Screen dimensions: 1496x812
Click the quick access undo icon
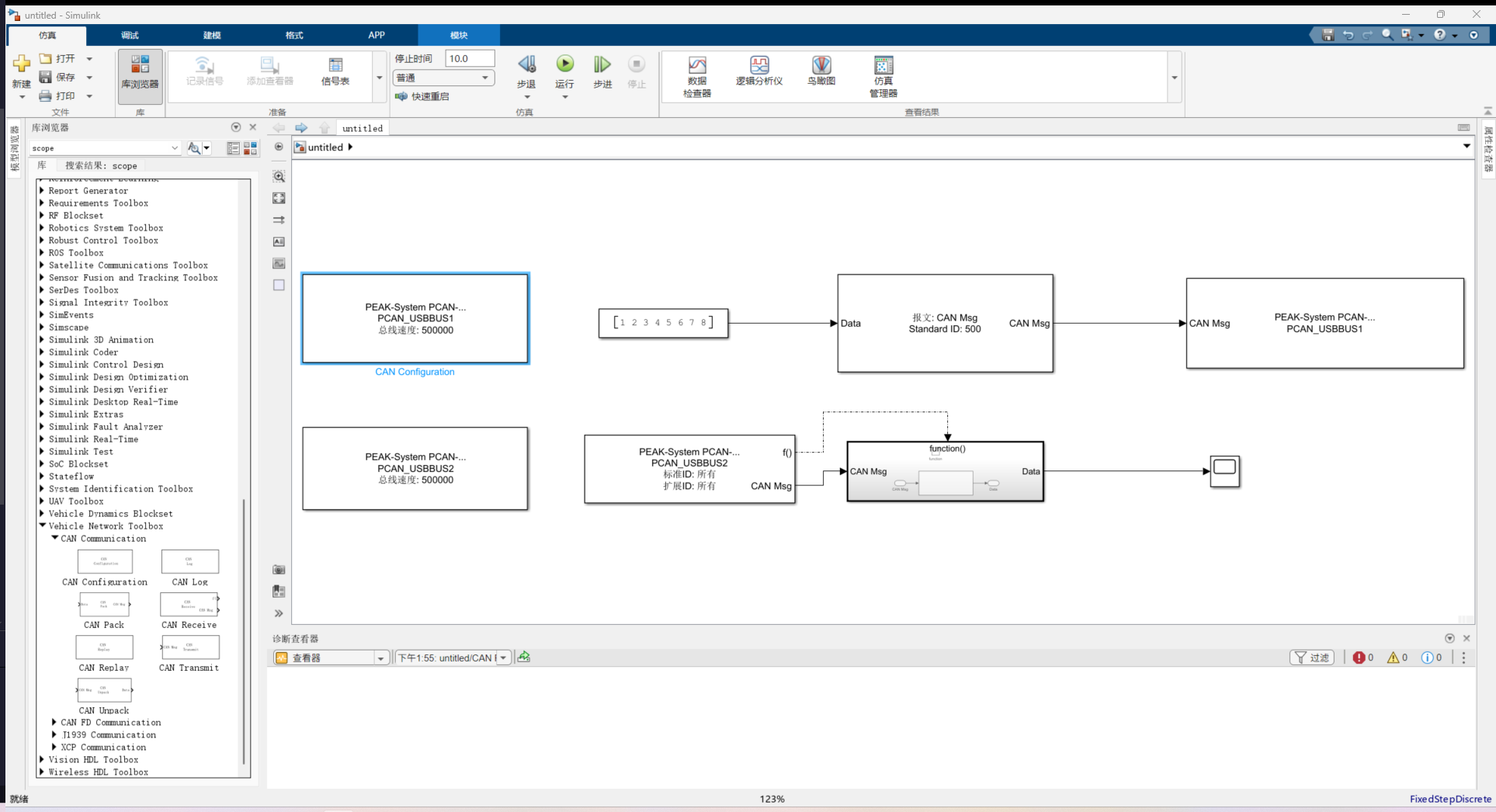pos(1348,35)
